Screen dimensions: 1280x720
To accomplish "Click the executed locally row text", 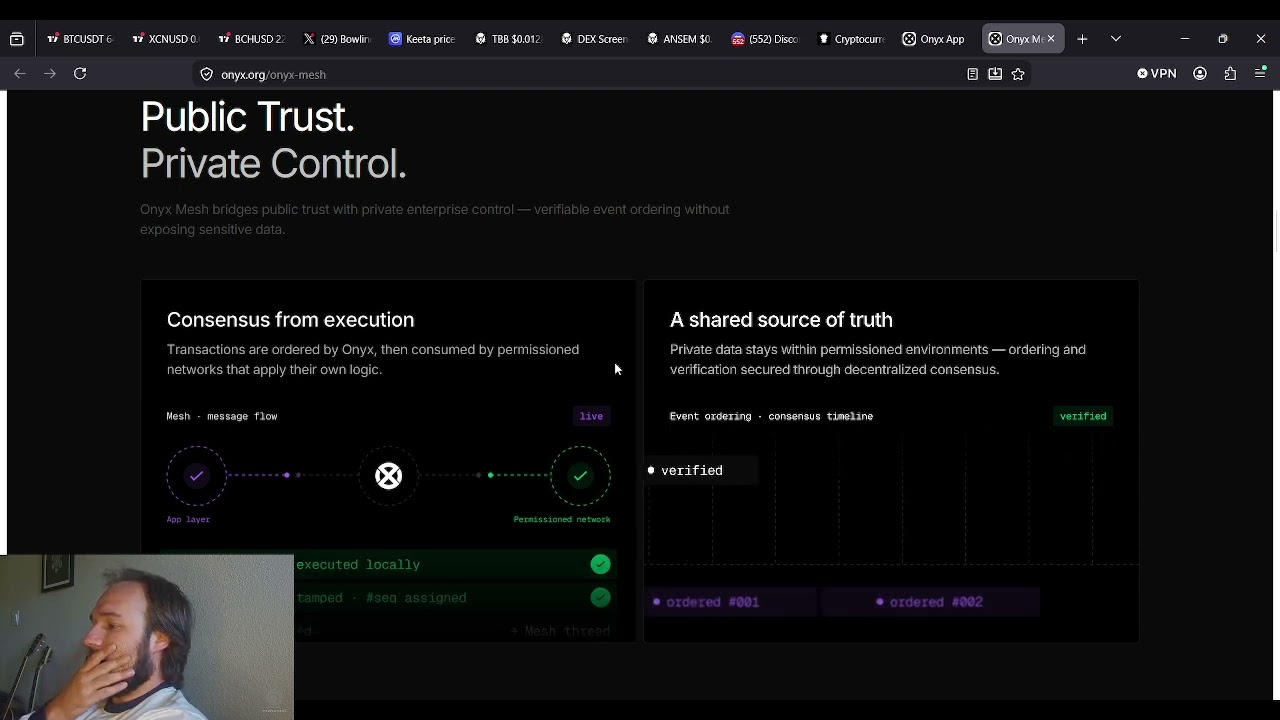I will click(358, 564).
